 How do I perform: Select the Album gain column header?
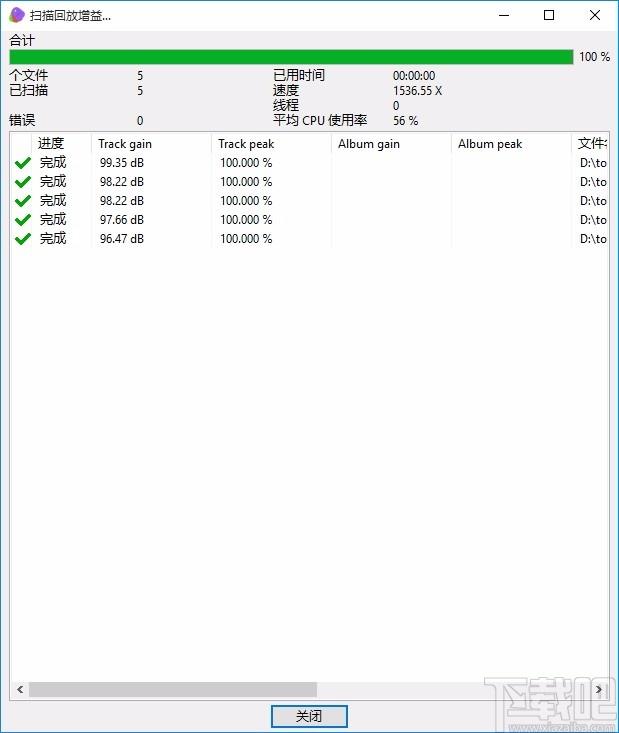(390, 144)
